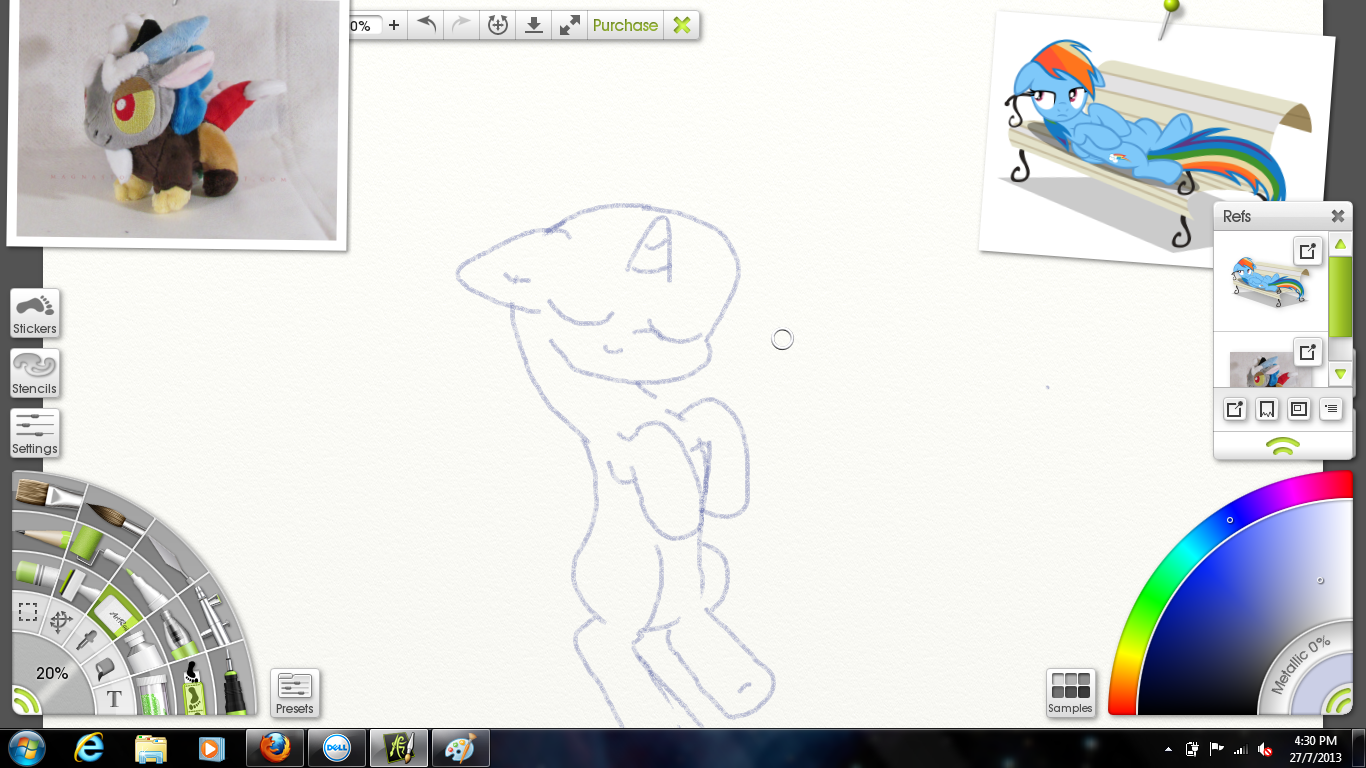Viewport: 1366px width, 768px height.
Task: Click the volume speaker tray icon
Action: point(1265,749)
